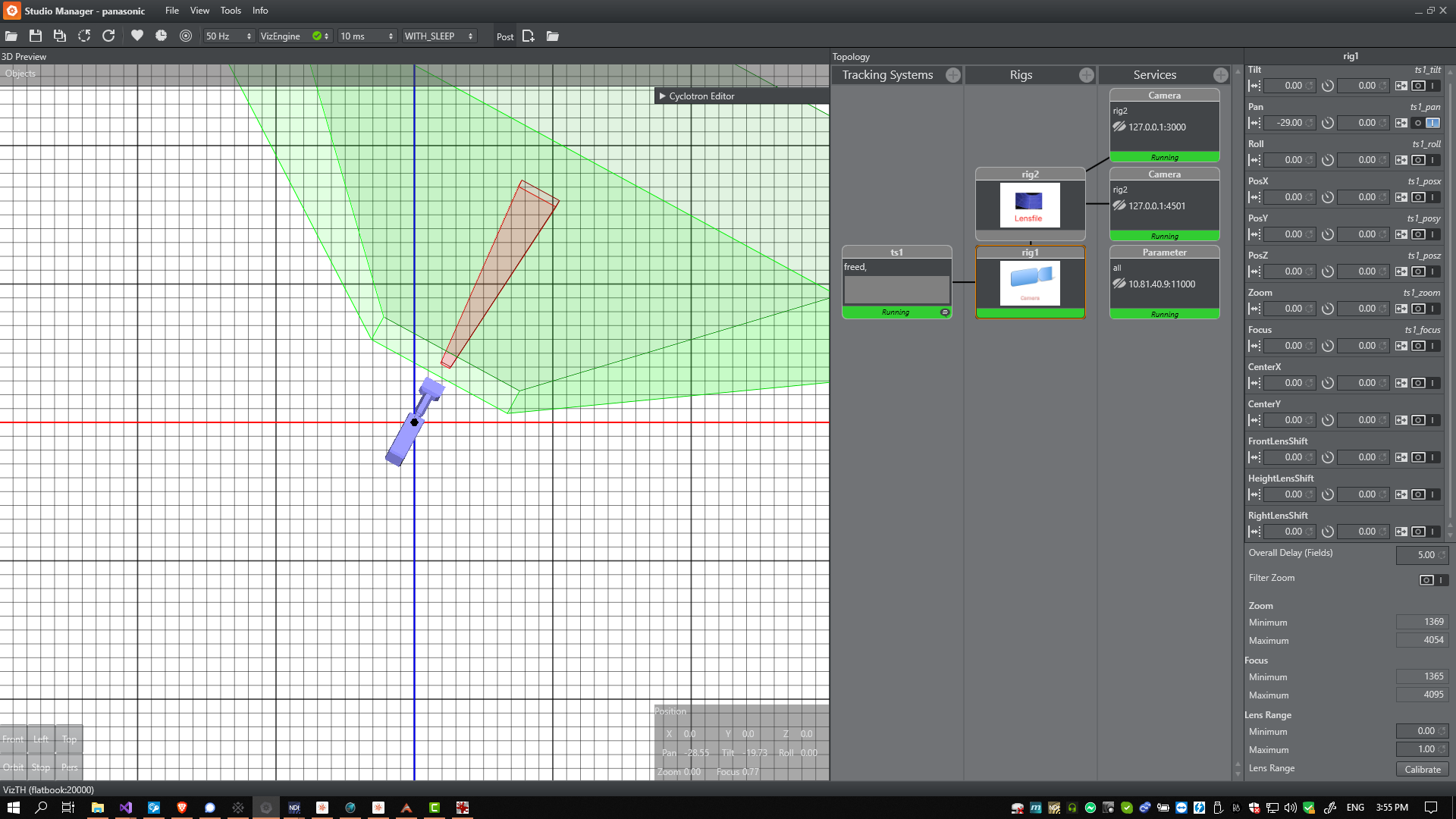Click the save icon in toolbar

click(36, 36)
